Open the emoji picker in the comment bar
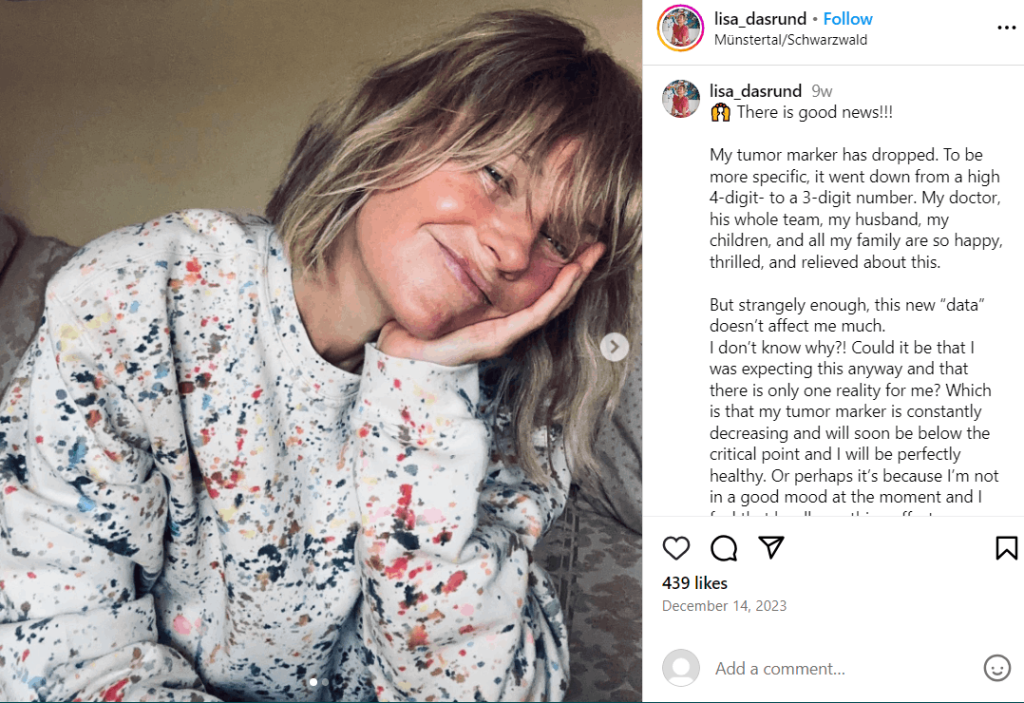The height and width of the screenshot is (703, 1024). [997, 668]
